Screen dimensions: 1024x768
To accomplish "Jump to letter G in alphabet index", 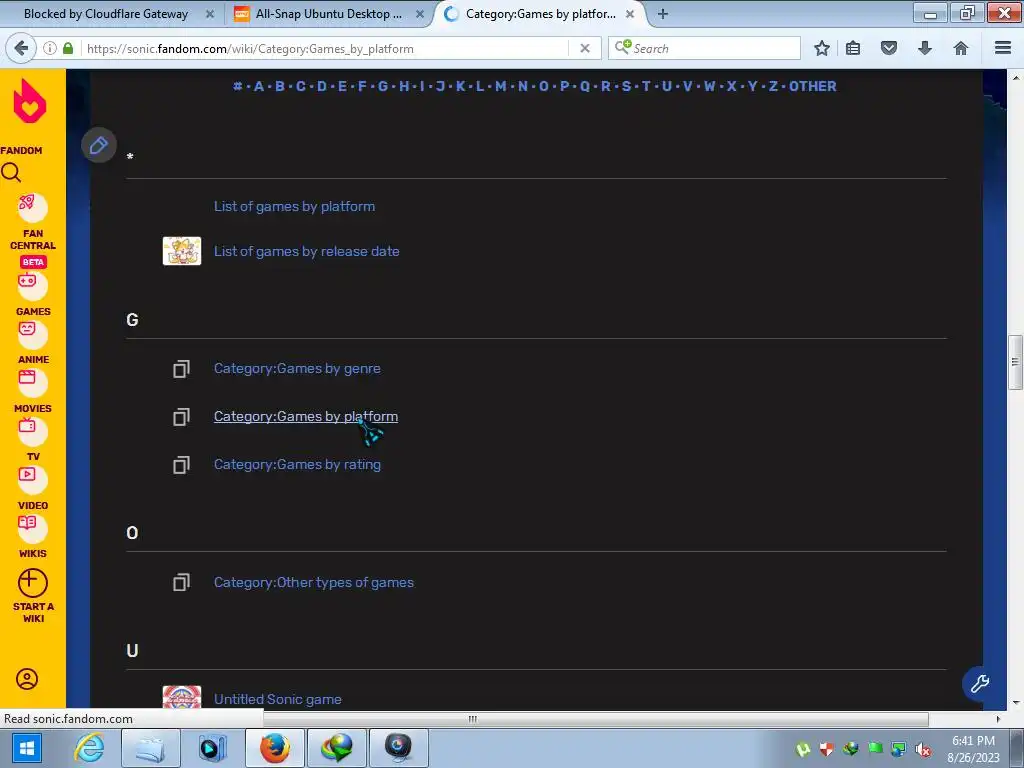I will coord(383,86).
